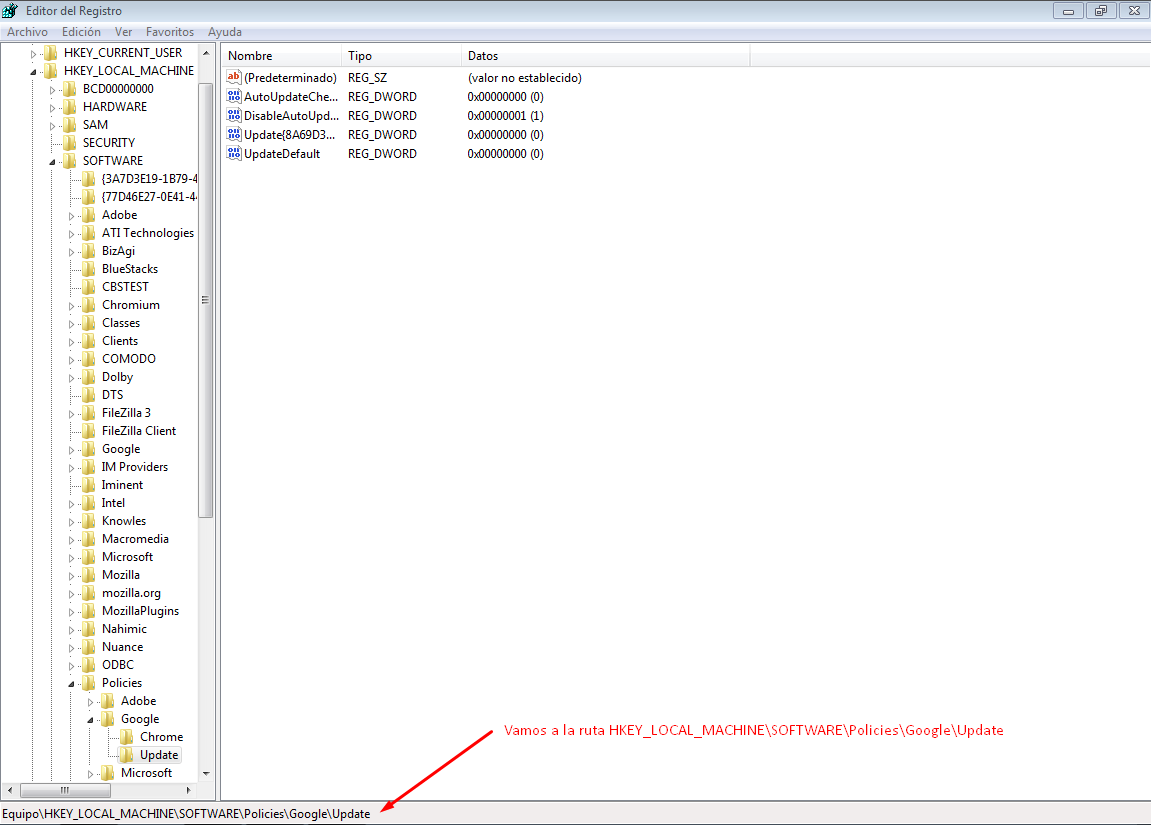Click the 0x00000001 (1) data cell
This screenshot has width=1151, height=825.
coord(505,115)
